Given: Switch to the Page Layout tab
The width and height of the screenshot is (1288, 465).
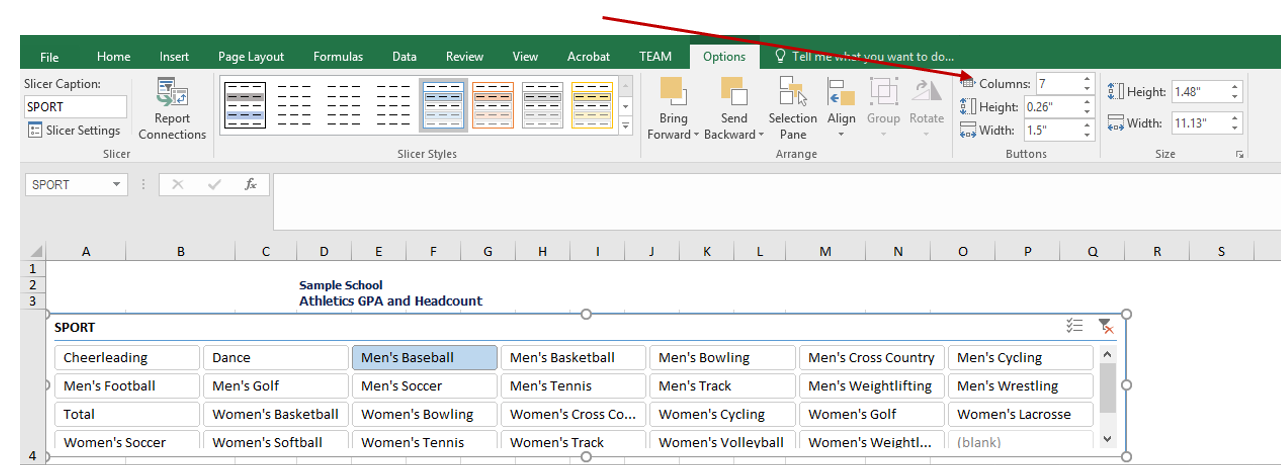Looking at the screenshot, I should pos(252,57).
